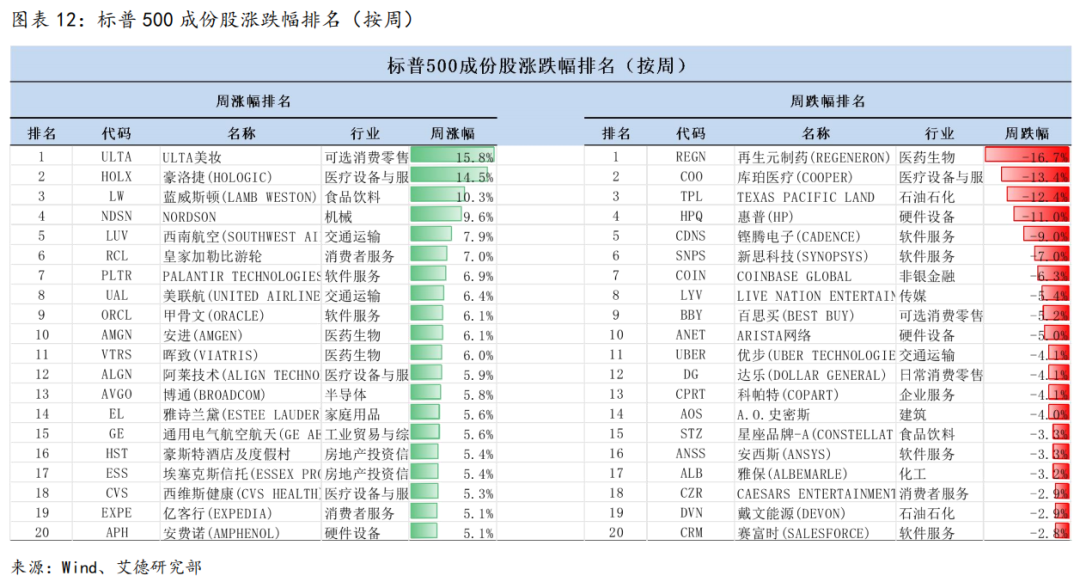Click 雅保(ALBEMARLE) name cell

click(792, 474)
